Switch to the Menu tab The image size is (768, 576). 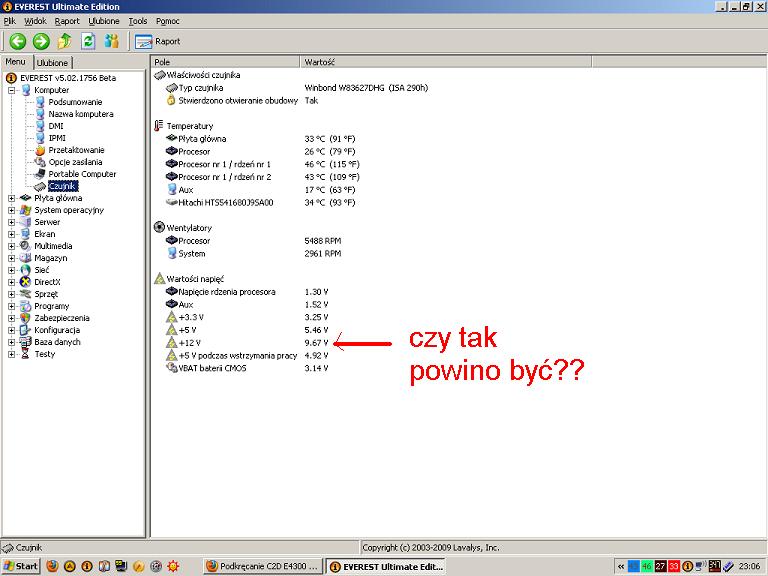[15, 62]
